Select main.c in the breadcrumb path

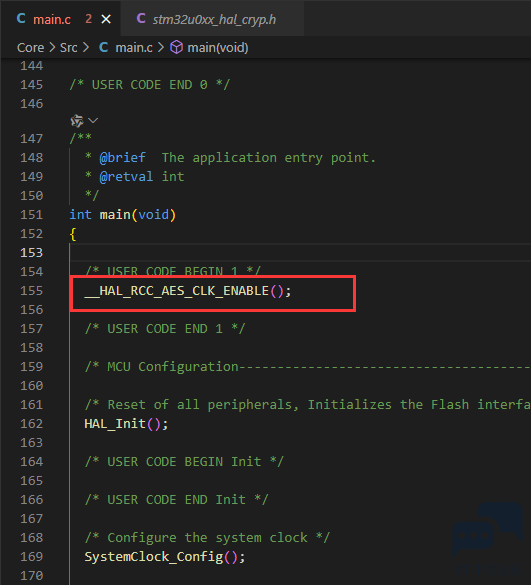click(134, 48)
